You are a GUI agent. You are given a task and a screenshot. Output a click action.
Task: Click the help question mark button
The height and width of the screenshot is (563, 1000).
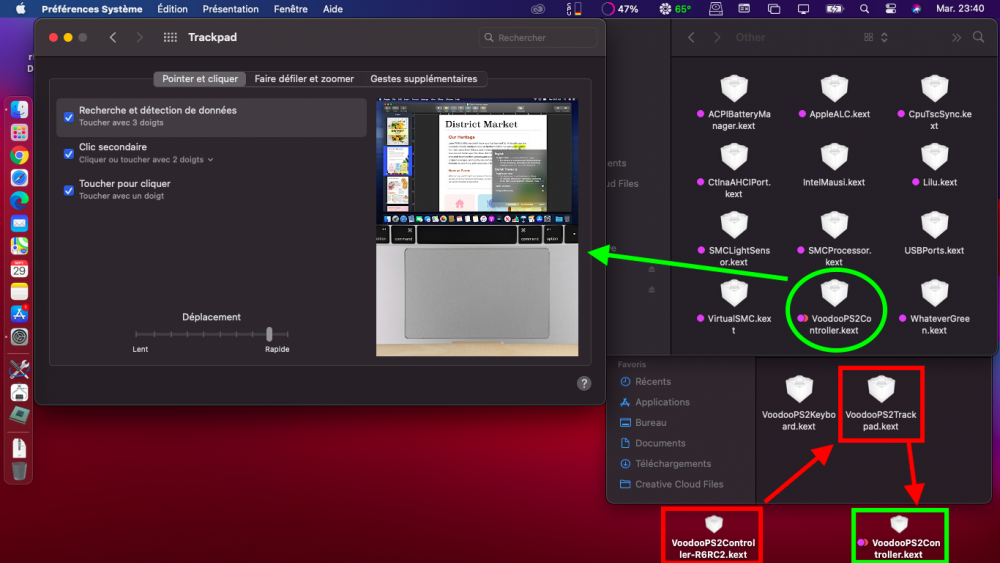point(584,383)
